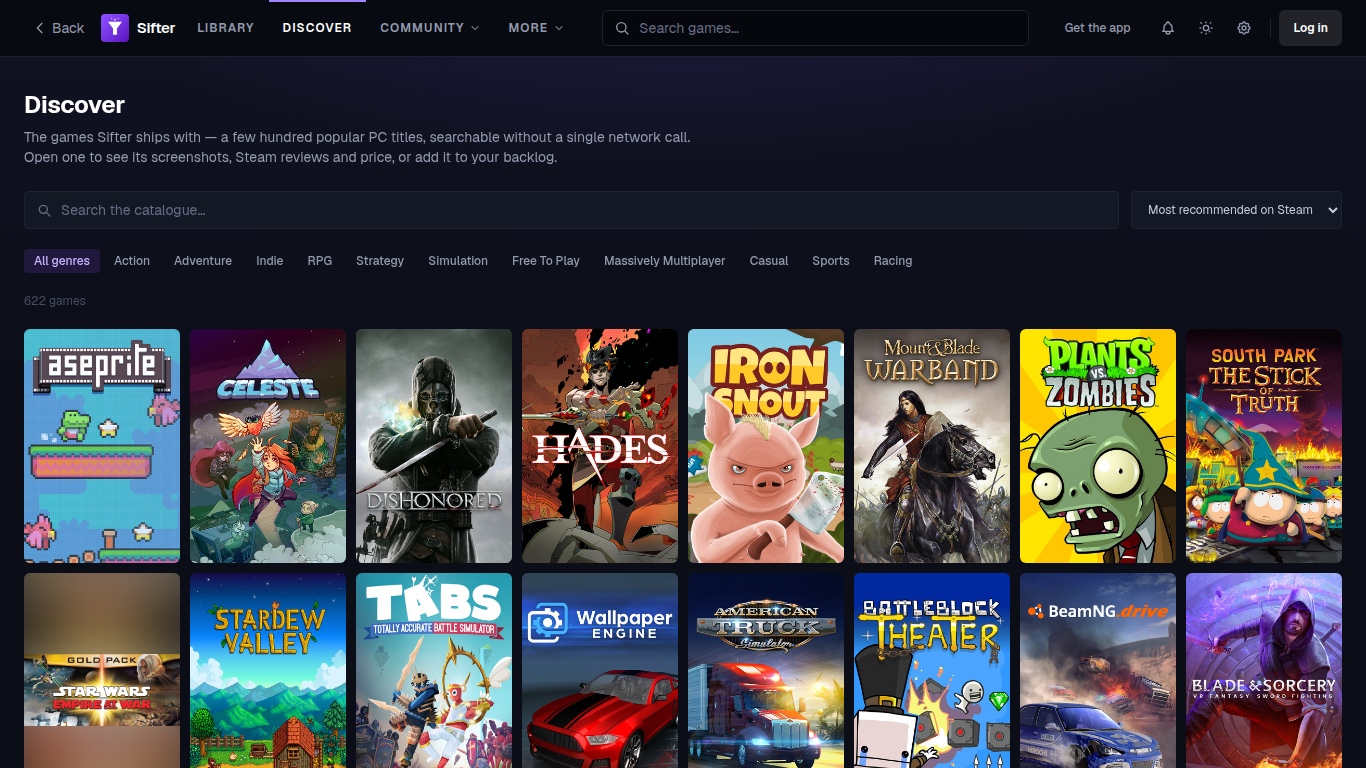Image resolution: width=1366 pixels, height=768 pixels.
Task: Go back using the Back button
Action: (59, 28)
